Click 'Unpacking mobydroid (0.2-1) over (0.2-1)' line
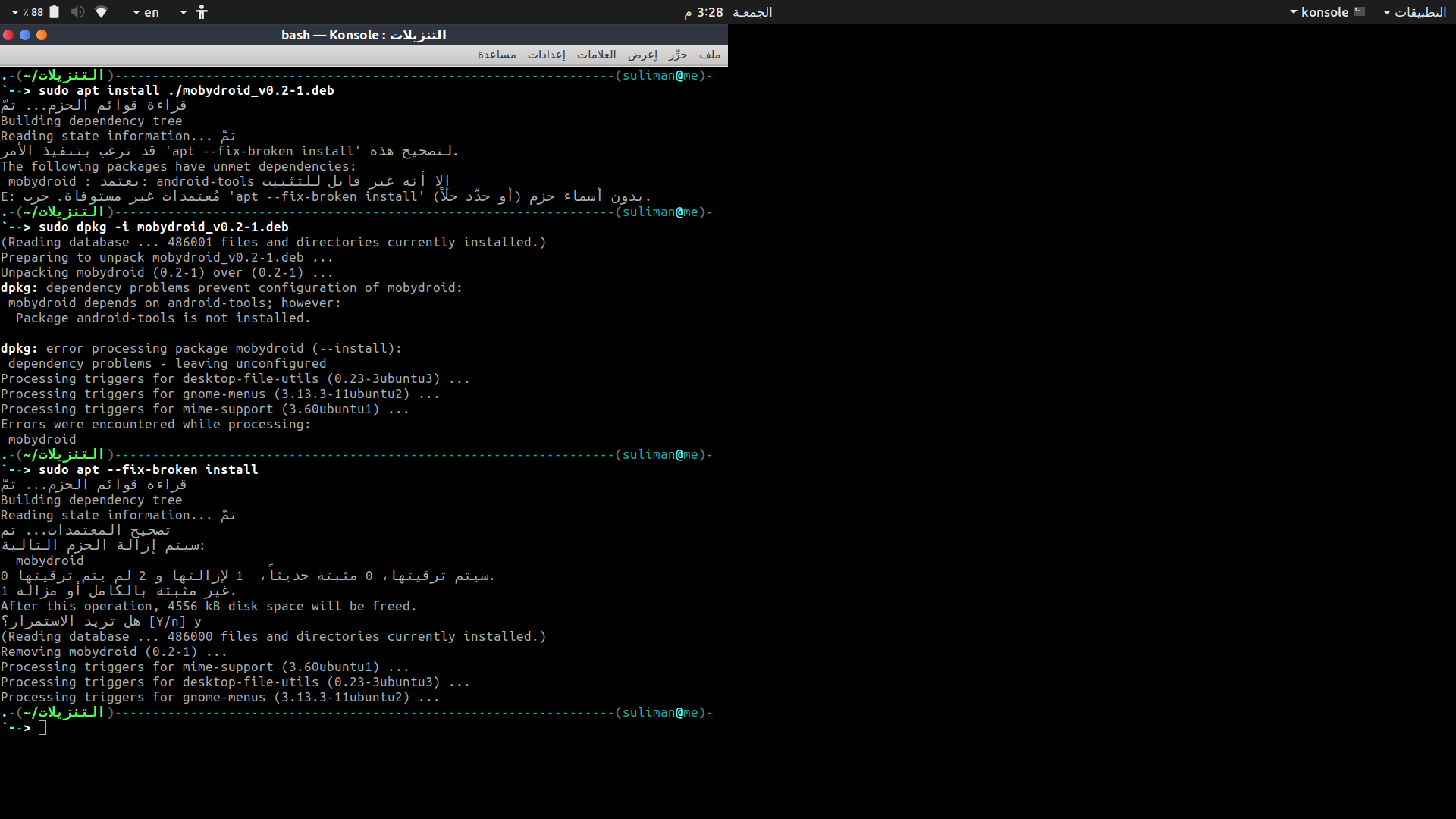 [x=167, y=272]
